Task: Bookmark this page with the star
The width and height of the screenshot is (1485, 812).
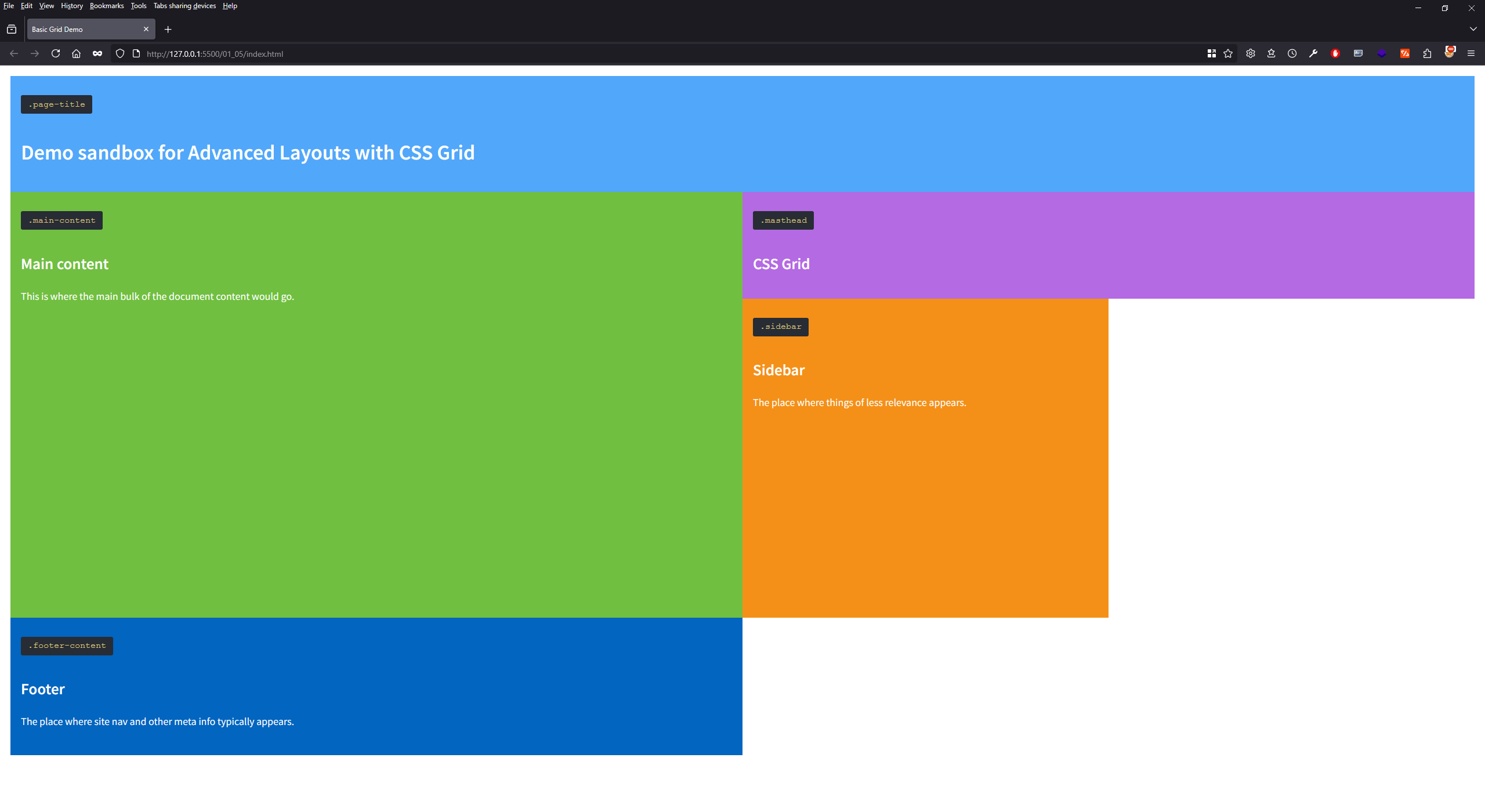Action: coord(1228,53)
